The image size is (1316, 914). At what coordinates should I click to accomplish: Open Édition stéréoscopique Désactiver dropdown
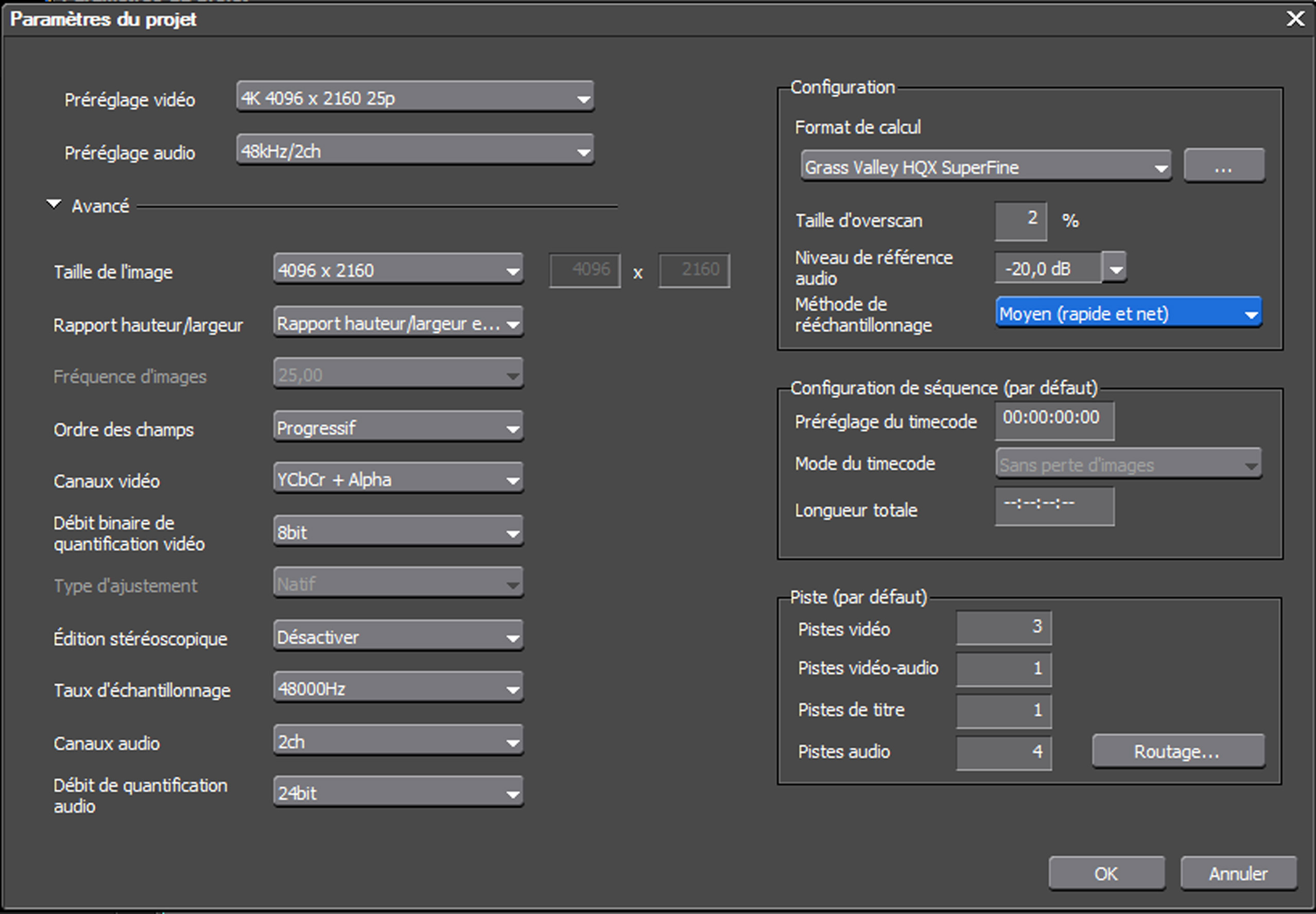click(x=398, y=637)
